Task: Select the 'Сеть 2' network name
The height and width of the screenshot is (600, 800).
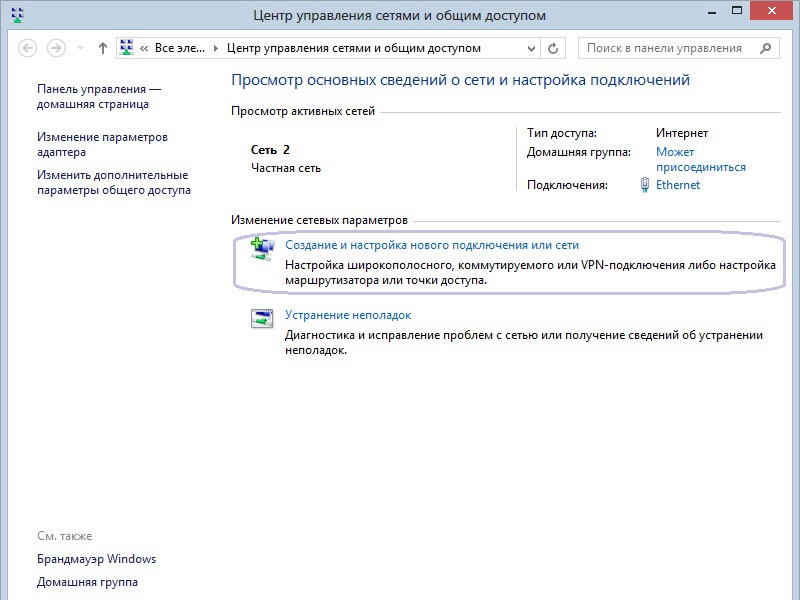Action: pos(270,149)
